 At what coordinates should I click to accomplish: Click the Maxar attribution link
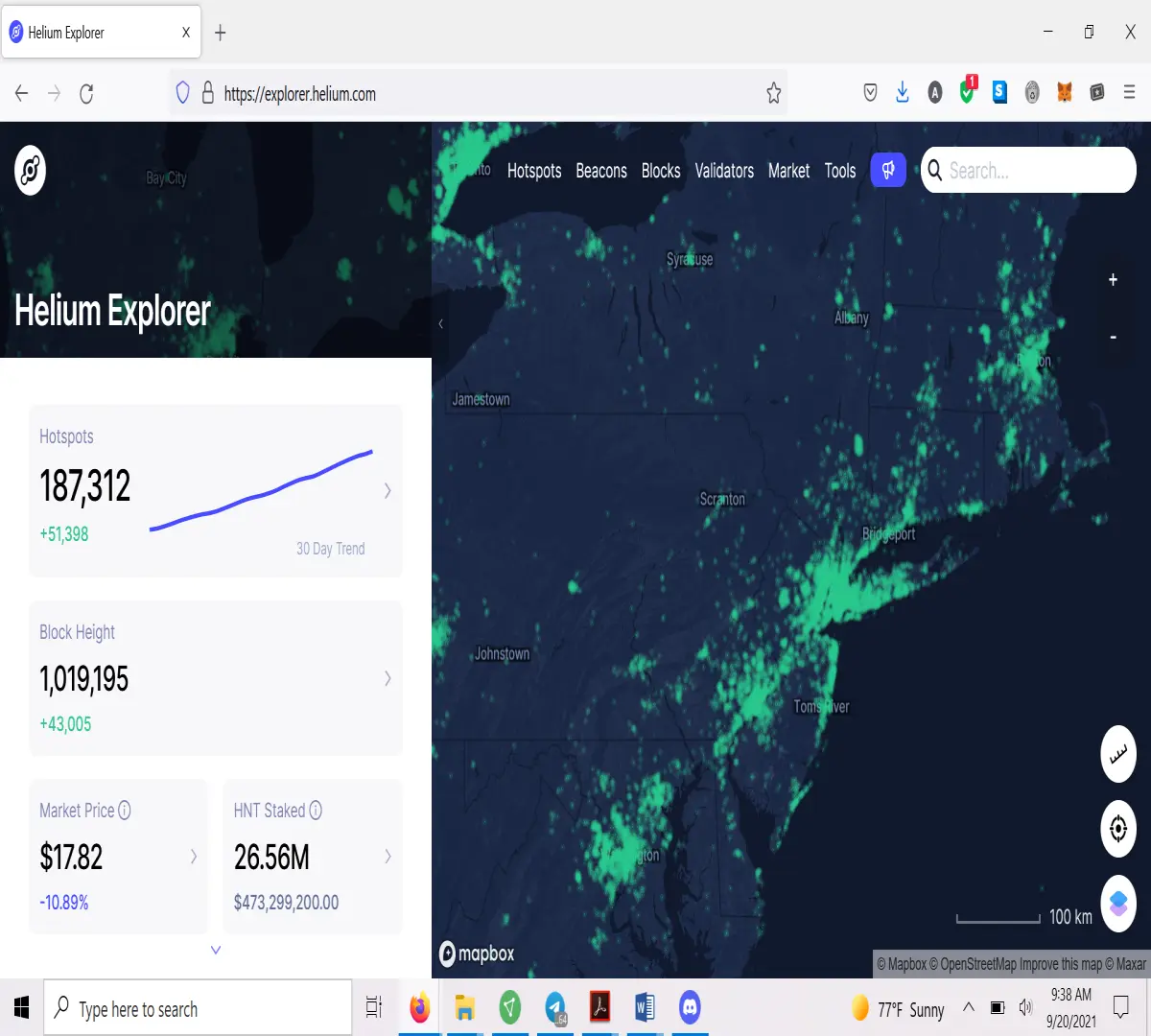(x=1126, y=964)
